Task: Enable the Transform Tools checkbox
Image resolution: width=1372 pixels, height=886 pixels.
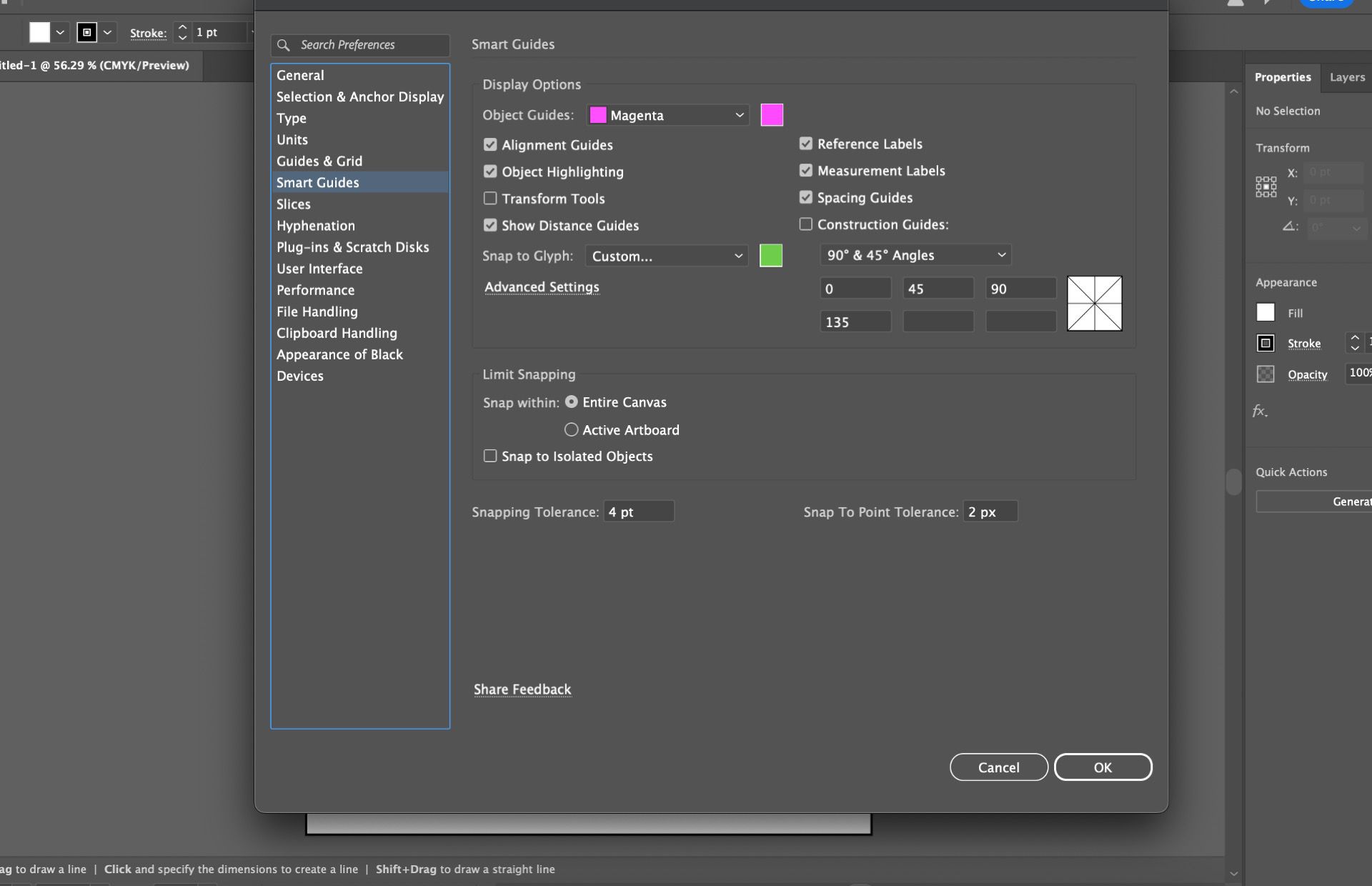Action: pyautogui.click(x=490, y=198)
